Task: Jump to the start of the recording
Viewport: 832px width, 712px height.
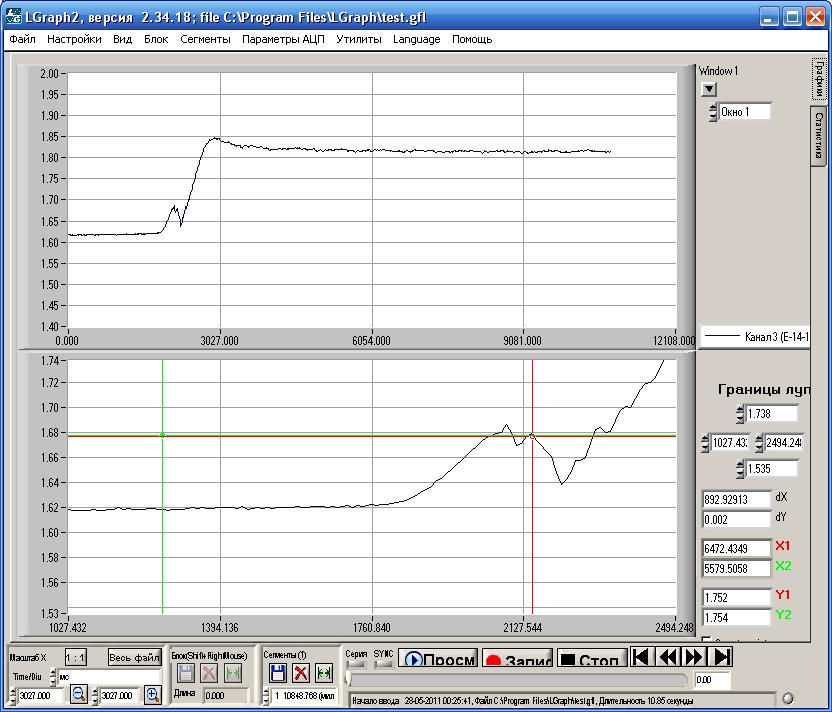Action: click(644, 657)
